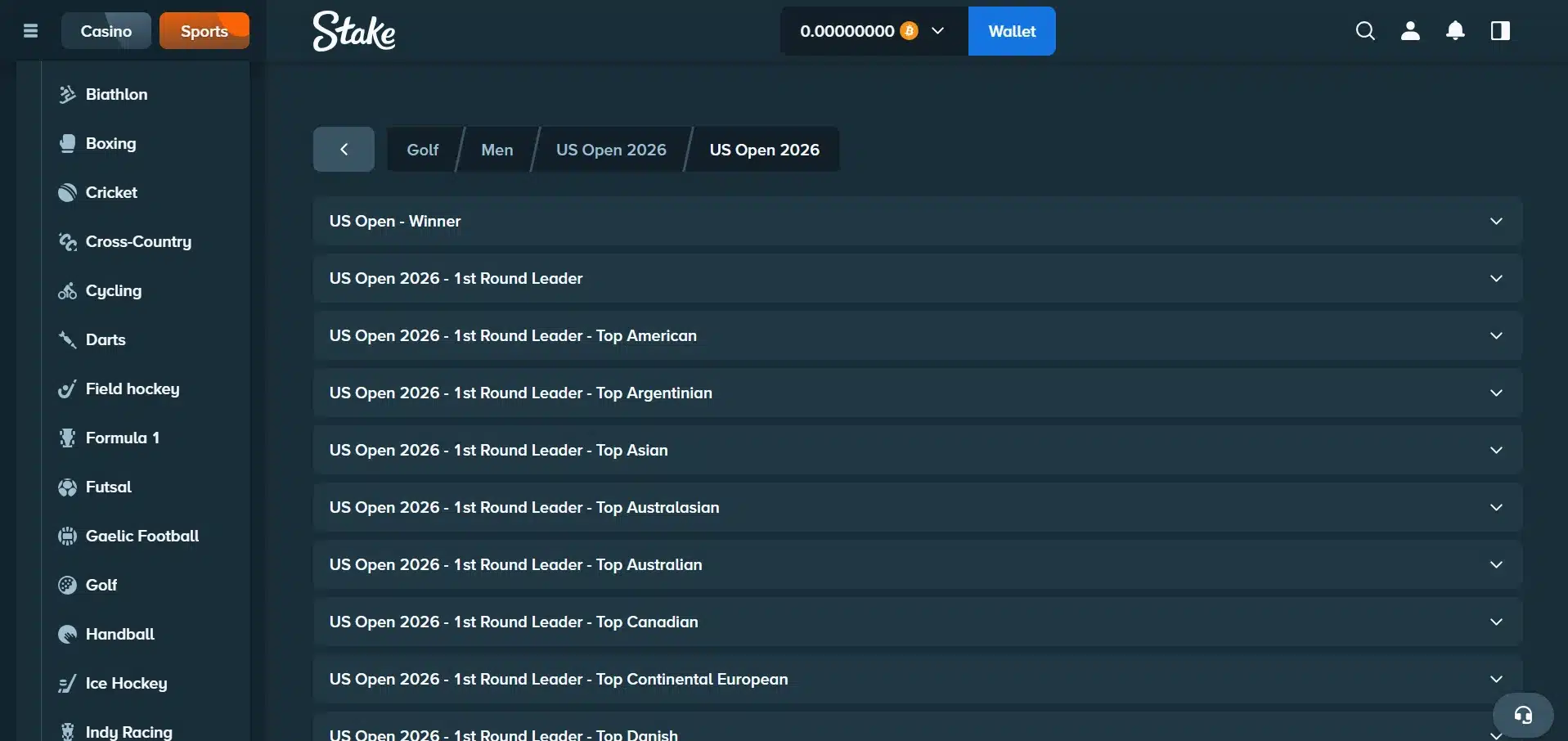Go to first US Open 2026 breadcrumb
1568x741 pixels.
[611, 150]
